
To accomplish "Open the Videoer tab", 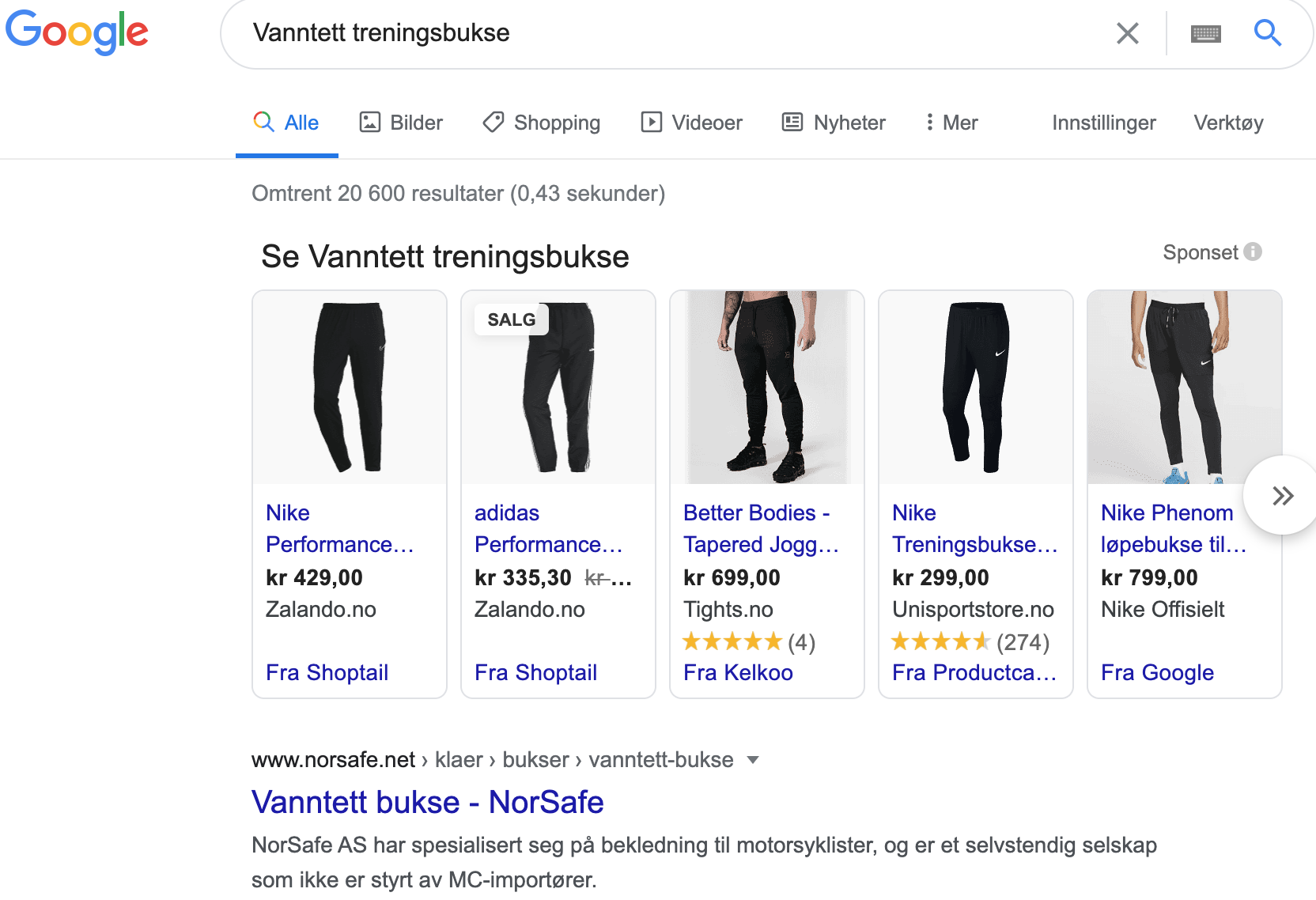I will tap(691, 123).
